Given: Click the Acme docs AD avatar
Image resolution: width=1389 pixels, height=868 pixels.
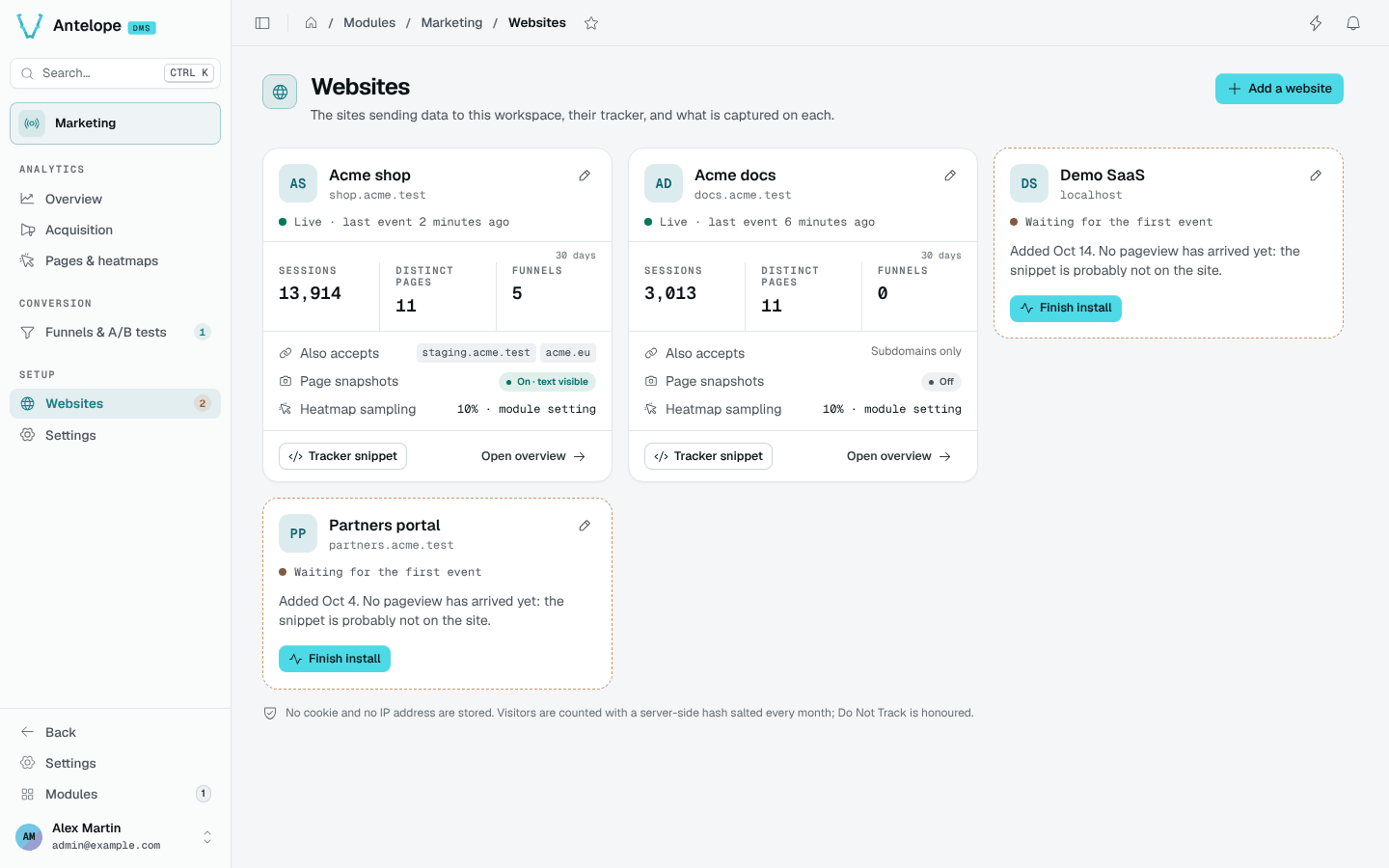Looking at the screenshot, I should (664, 183).
